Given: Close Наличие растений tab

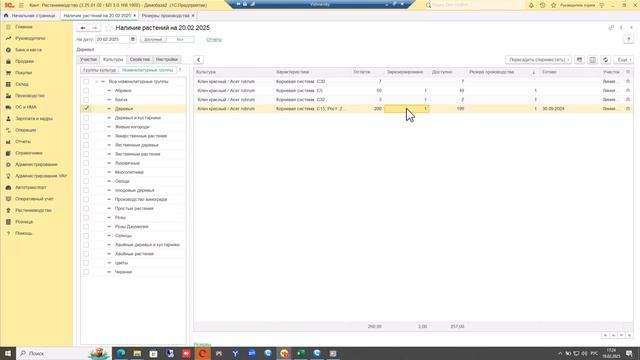Looking at the screenshot, I should pyautogui.click(x=135, y=16).
